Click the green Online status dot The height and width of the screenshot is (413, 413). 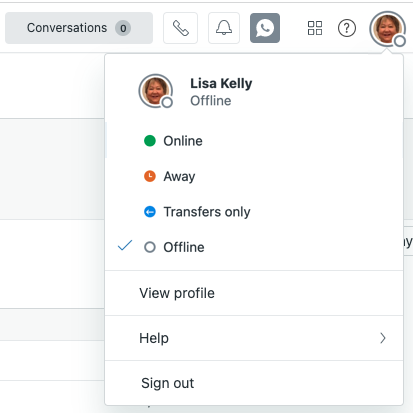coord(150,141)
